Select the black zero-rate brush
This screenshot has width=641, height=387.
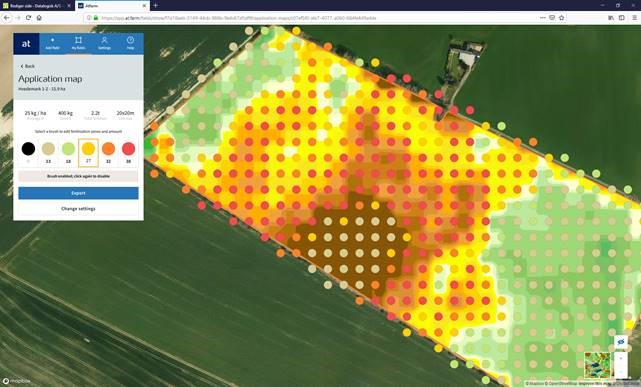coord(28,149)
